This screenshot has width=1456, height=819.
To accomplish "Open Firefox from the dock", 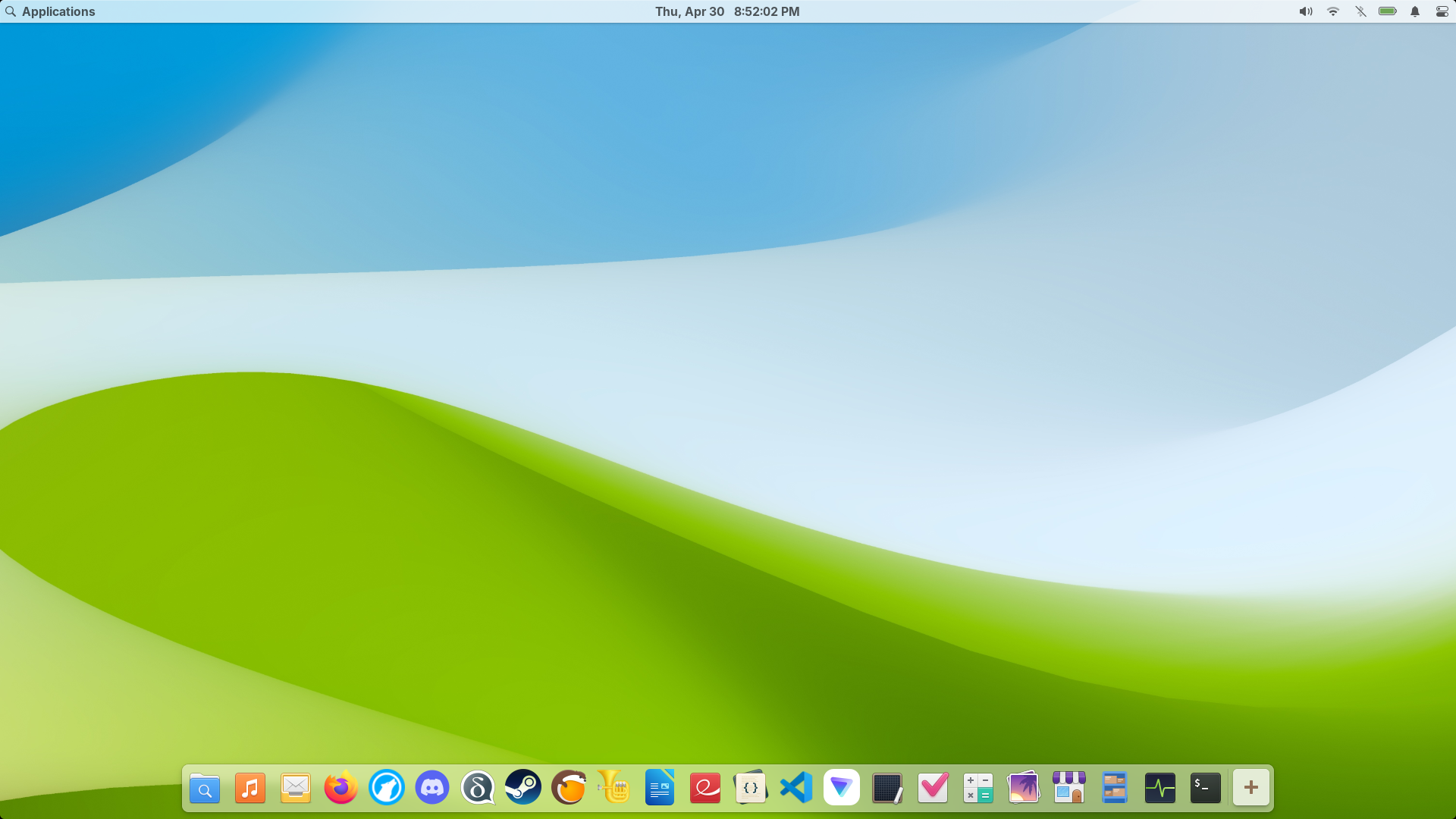I will pyautogui.click(x=341, y=788).
